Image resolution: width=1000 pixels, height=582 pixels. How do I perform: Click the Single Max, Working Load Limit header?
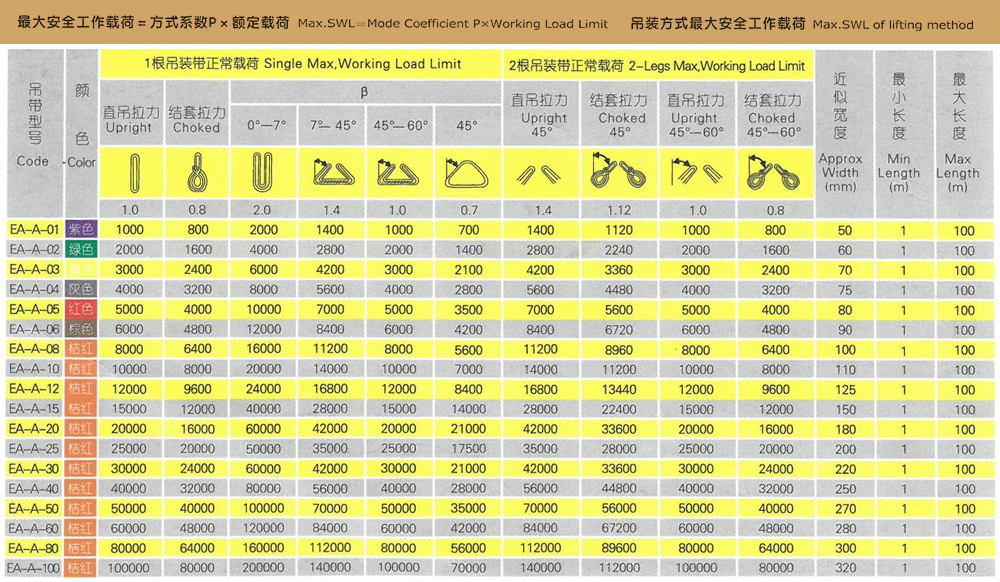pyautogui.click(x=304, y=65)
